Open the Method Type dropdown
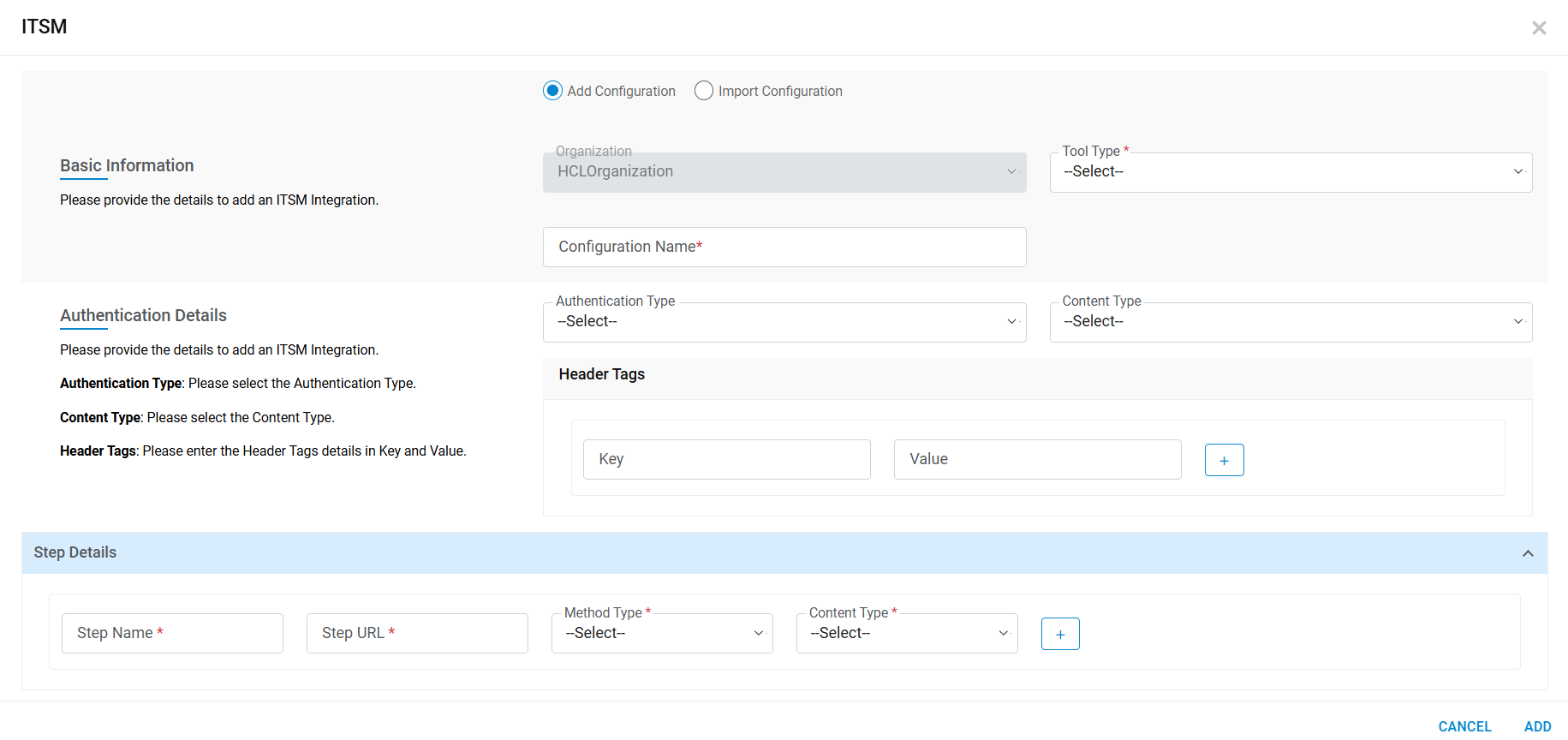Screen dimensions: 1568x740 [662, 634]
